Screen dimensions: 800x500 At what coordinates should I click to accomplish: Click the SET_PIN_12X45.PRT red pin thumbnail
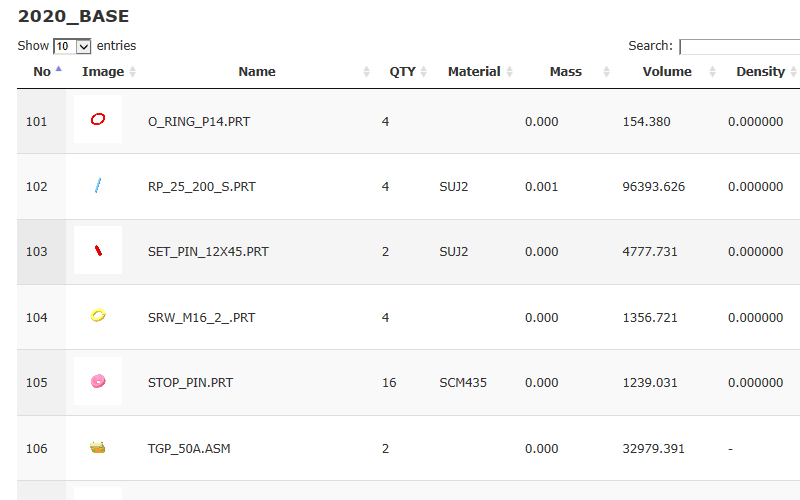pos(98,251)
